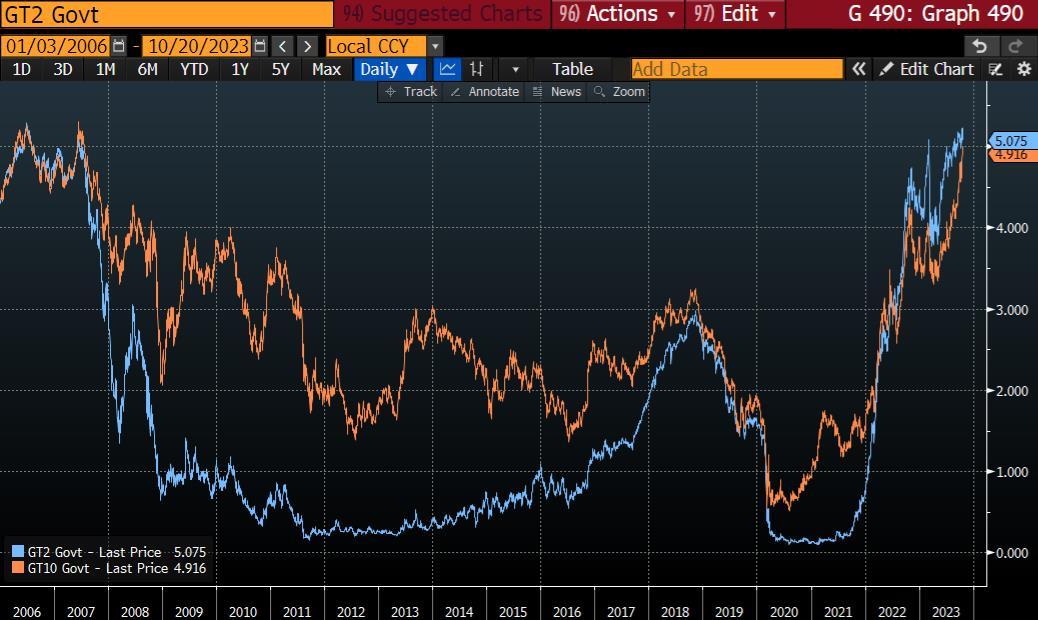Expand the chart type dropdown arrow

coord(515,69)
